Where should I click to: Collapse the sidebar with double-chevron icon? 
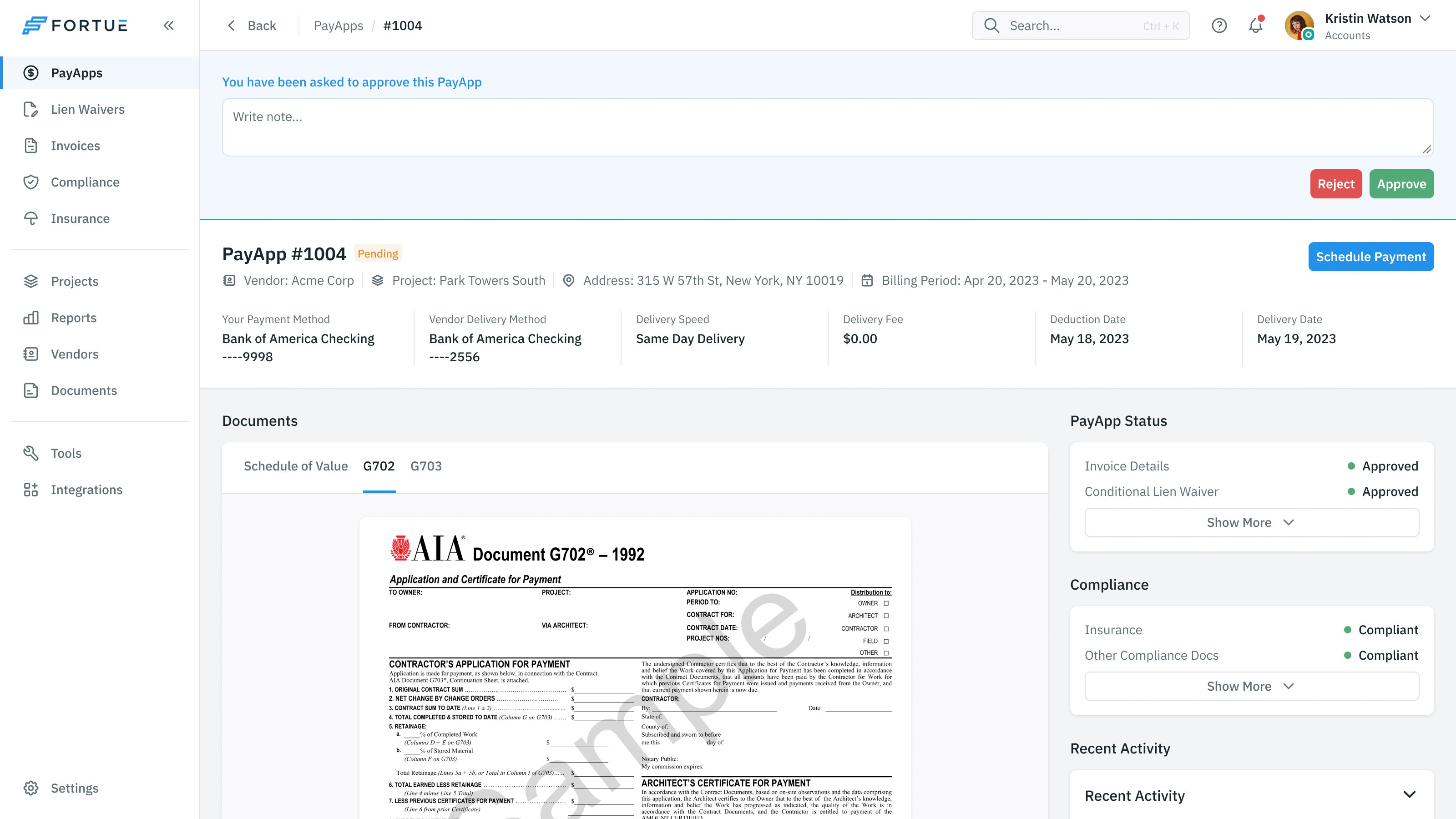pyautogui.click(x=168, y=25)
